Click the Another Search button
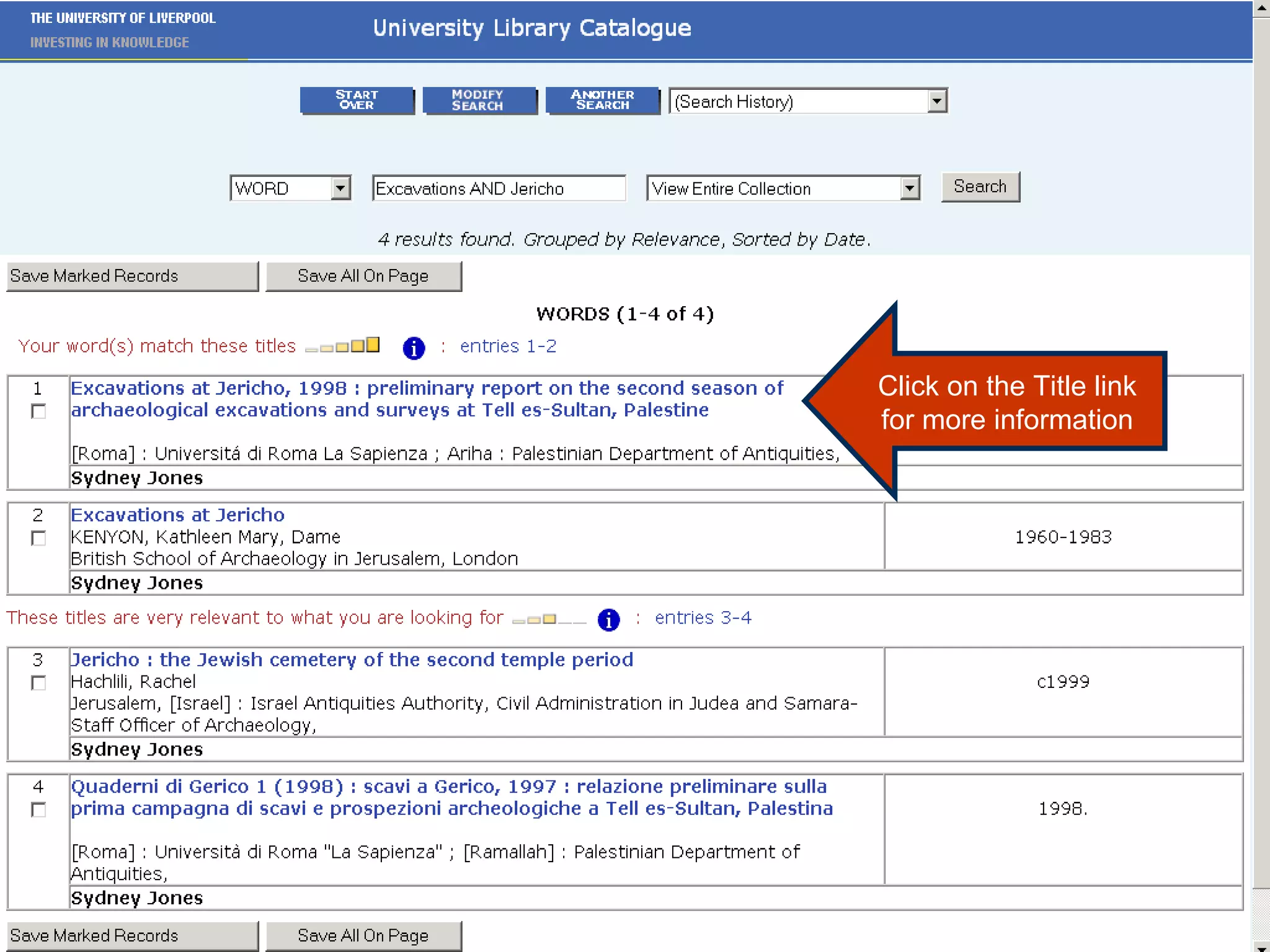Screen dimensions: 1270x952 coord(602,100)
